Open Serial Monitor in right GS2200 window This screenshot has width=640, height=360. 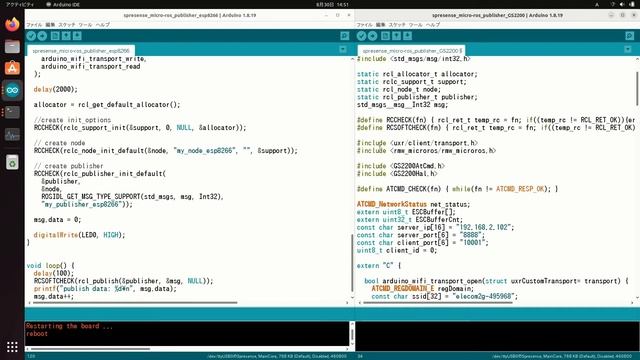[x=630, y=36]
